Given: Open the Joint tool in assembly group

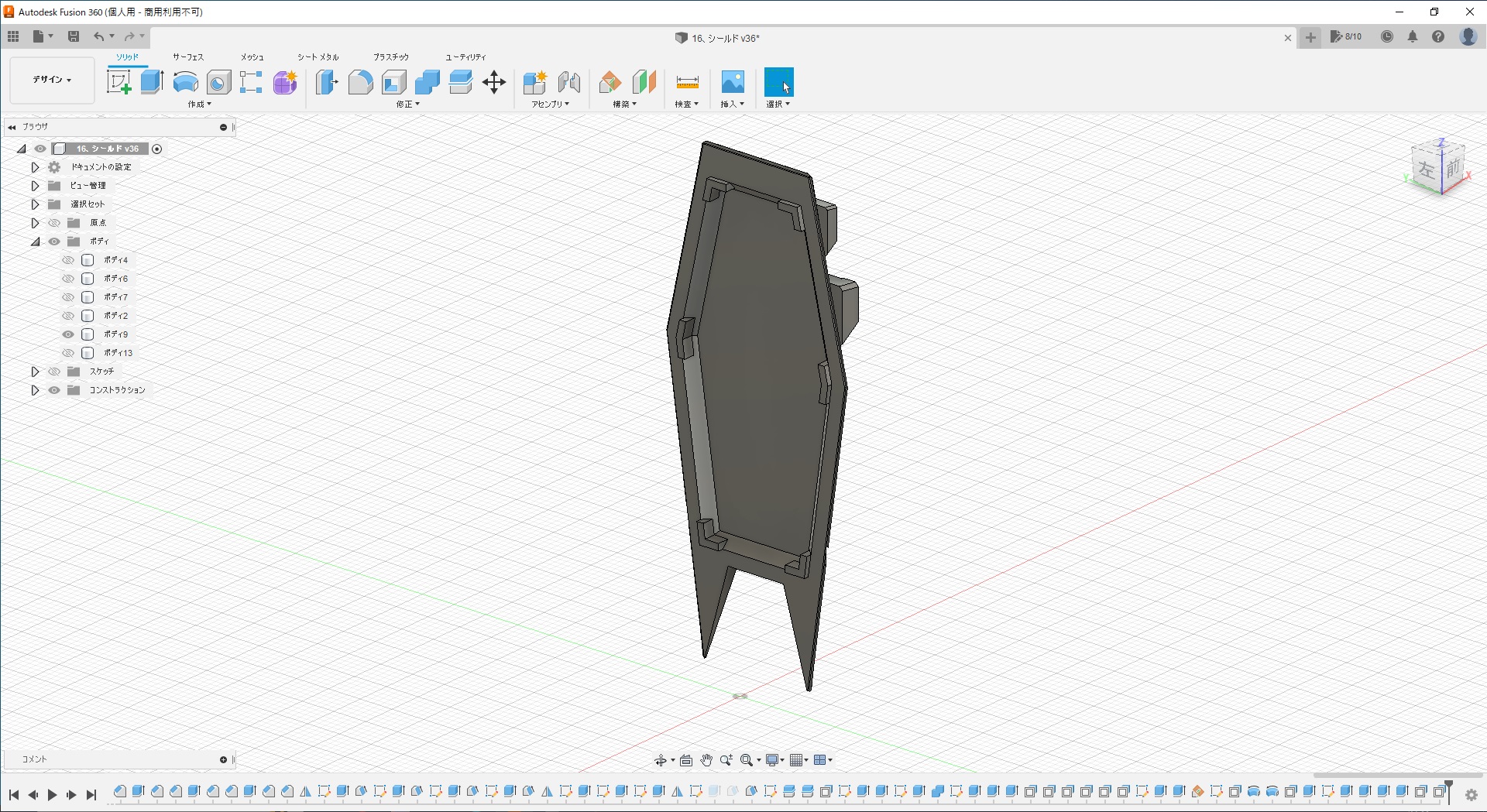Looking at the screenshot, I should [568, 82].
